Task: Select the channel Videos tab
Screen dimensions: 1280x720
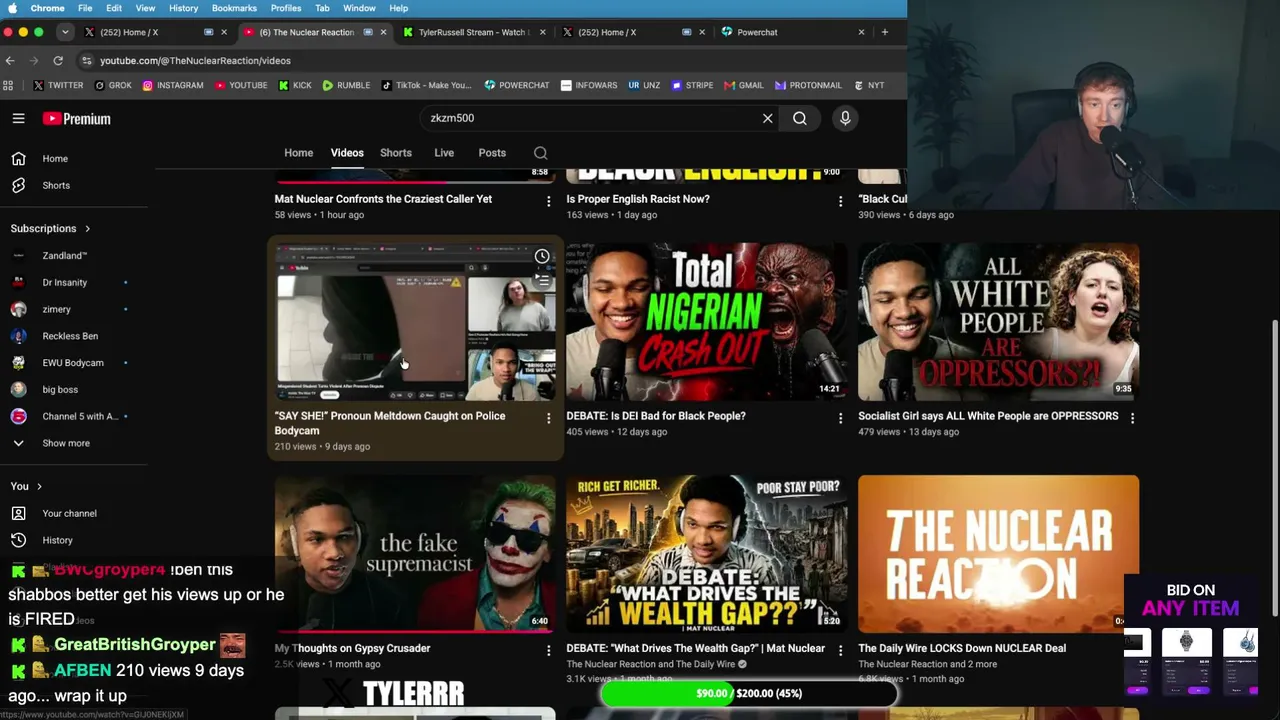Action: (x=347, y=153)
